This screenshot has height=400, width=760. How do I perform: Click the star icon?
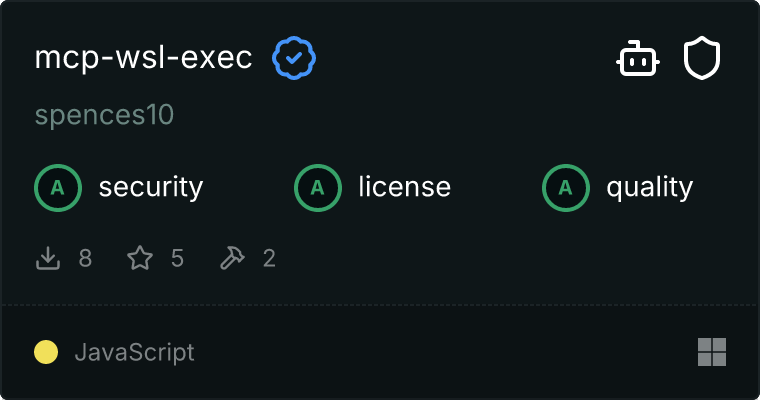coord(140,259)
